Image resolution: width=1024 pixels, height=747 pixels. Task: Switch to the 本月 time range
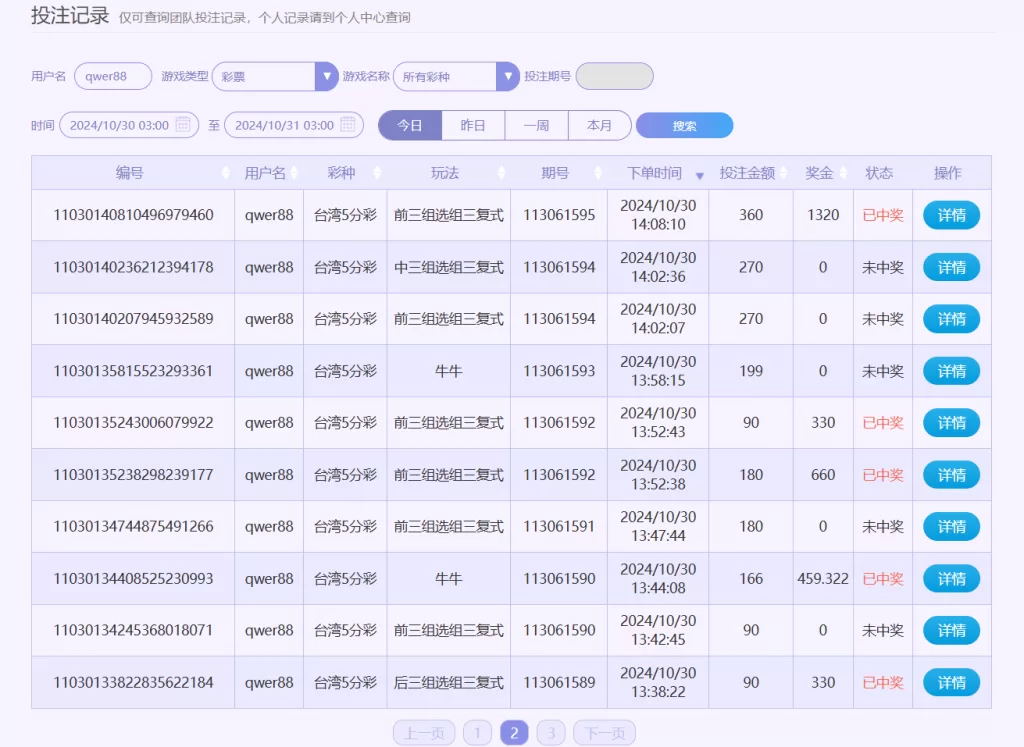600,125
